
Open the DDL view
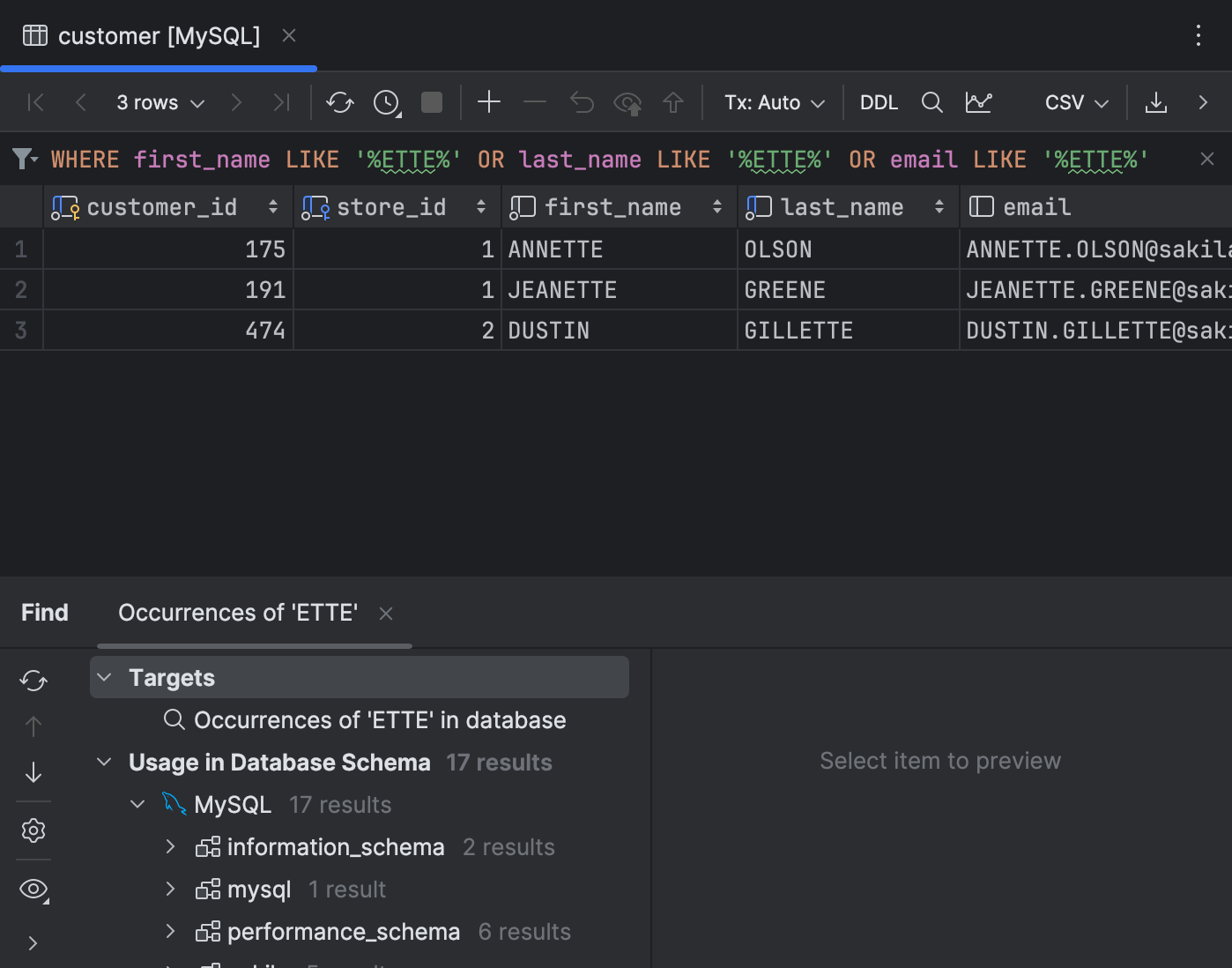coord(878,102)
